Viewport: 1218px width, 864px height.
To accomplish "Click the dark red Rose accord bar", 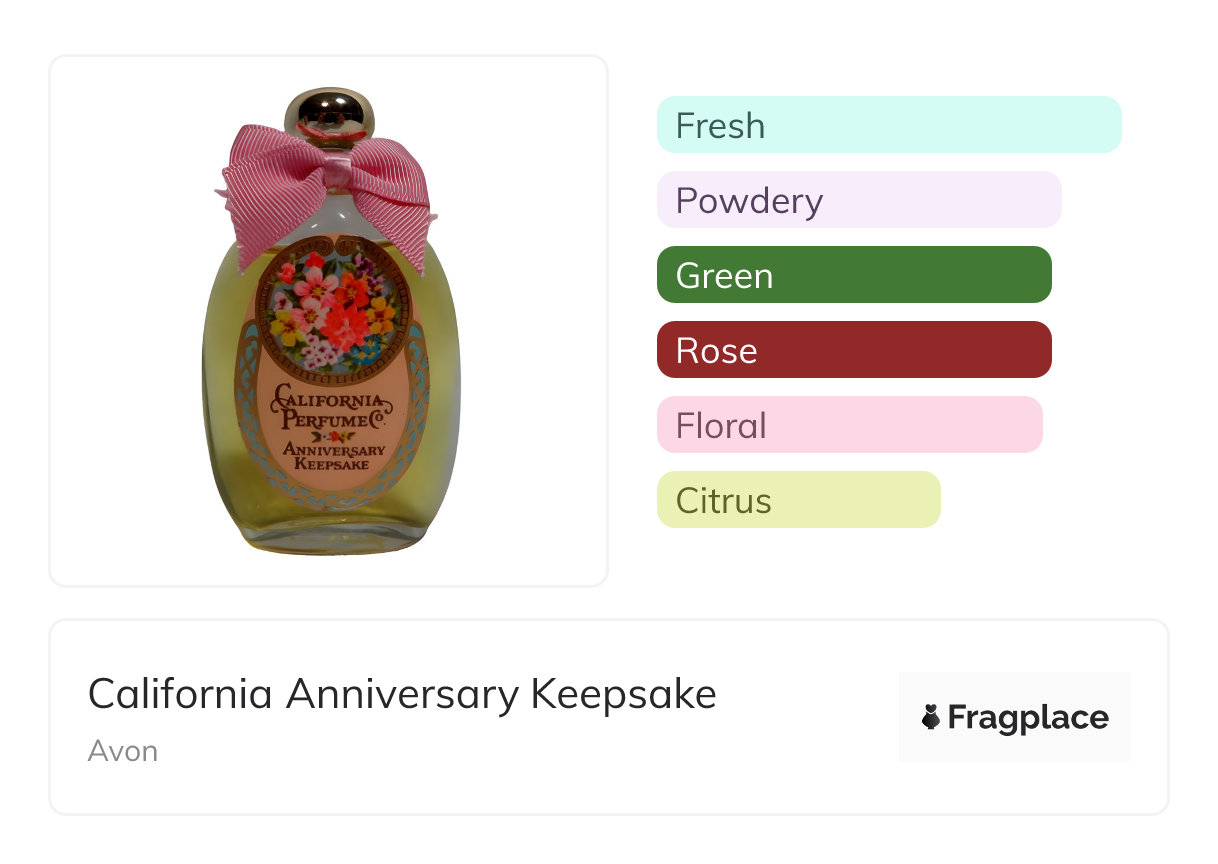I will [x=853, y=350].
